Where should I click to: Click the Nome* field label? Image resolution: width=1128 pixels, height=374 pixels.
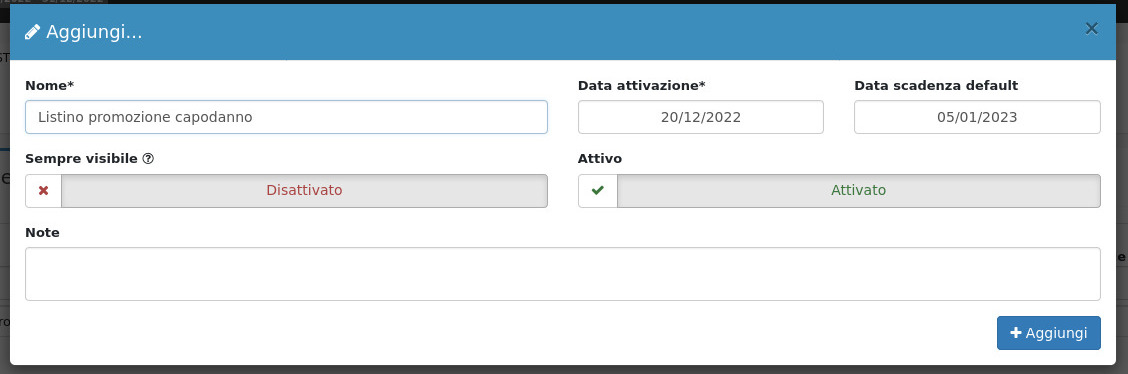pos(50,86)
